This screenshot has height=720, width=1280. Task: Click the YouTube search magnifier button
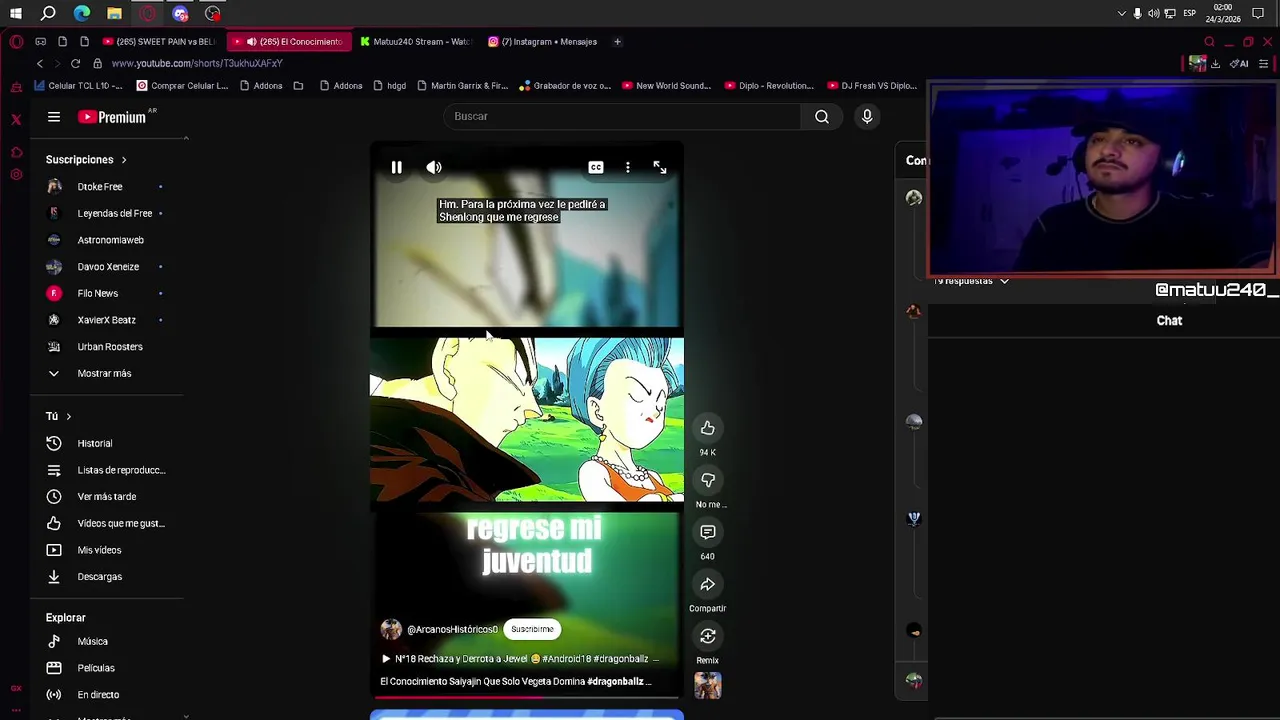coord(822,116)
